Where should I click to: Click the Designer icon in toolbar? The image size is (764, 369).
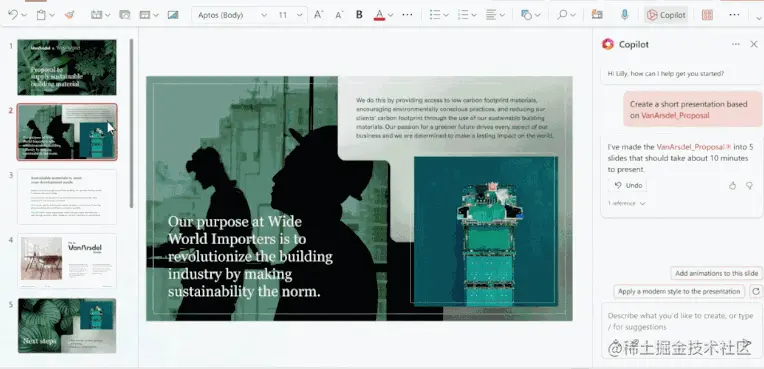click(x=597, y=15)
